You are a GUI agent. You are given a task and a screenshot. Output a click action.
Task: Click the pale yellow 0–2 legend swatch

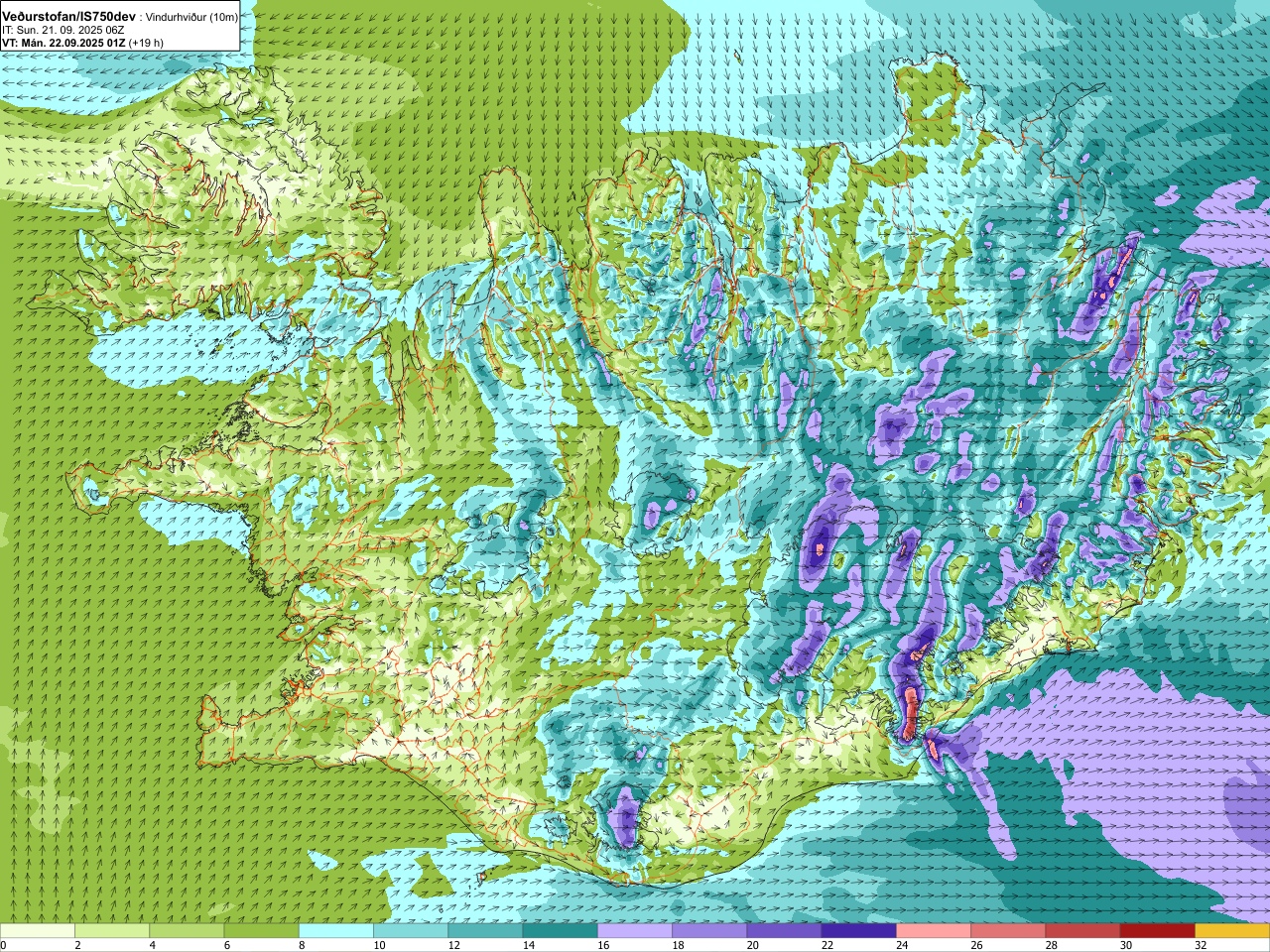coord(38,930)
